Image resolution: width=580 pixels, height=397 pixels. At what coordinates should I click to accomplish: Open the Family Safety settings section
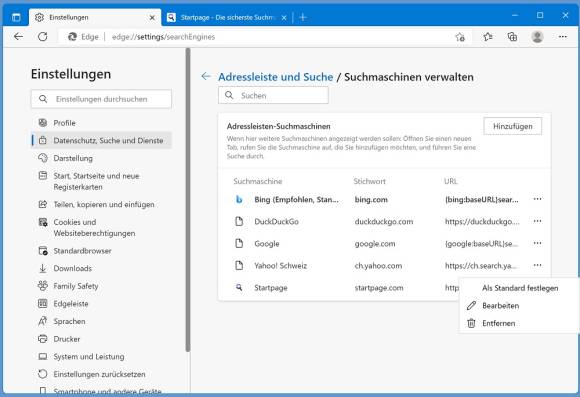pos(101,286)
